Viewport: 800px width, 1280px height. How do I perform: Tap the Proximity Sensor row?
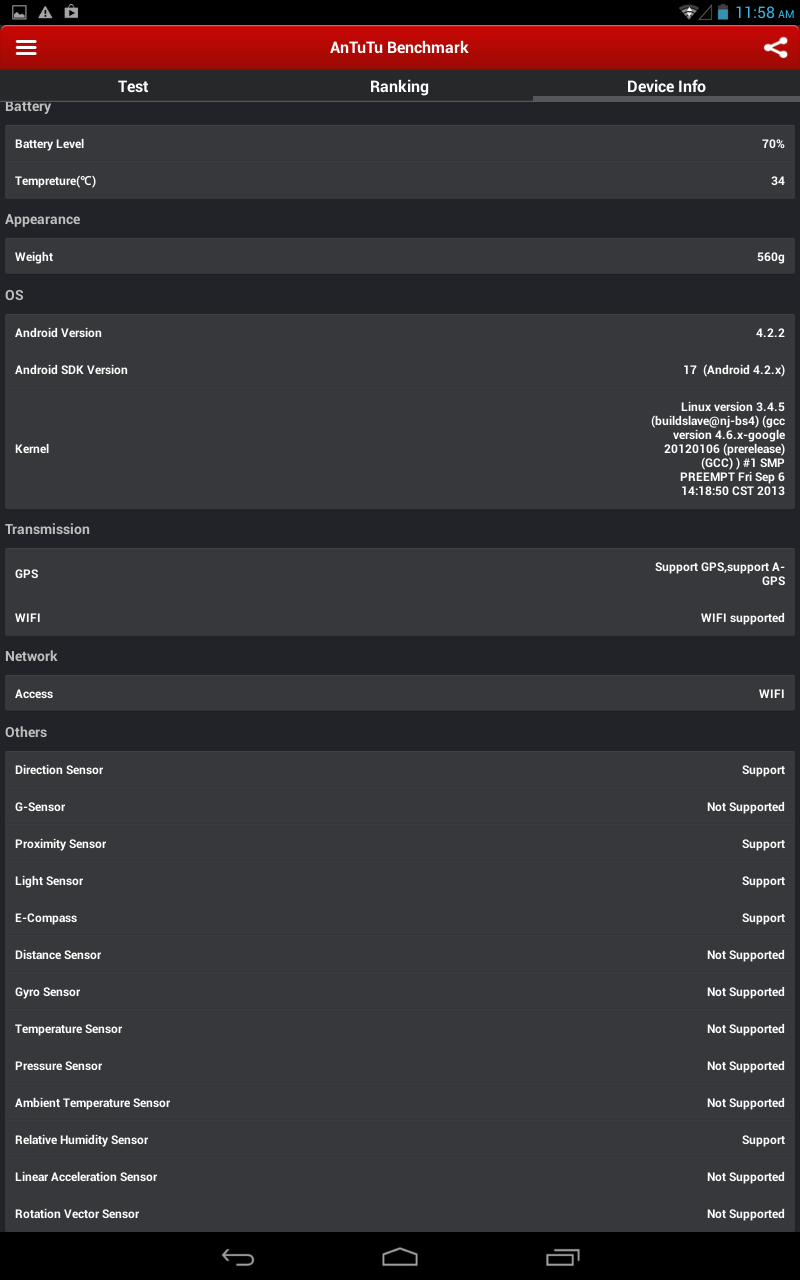point(400,844)
